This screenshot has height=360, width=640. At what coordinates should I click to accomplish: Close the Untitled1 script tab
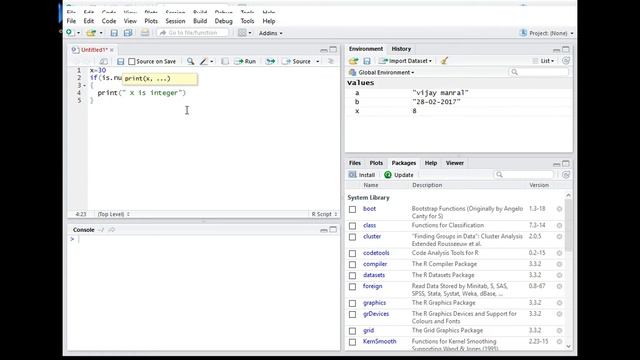[111, 50]
